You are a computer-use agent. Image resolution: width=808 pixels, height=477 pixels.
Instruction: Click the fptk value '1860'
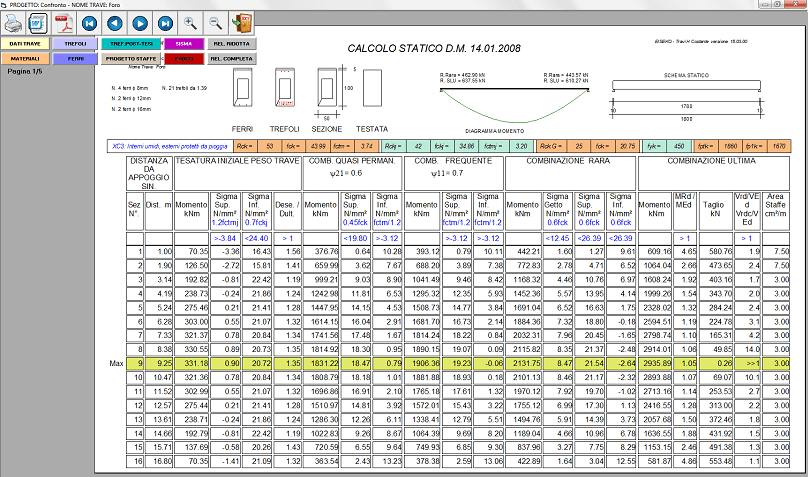[x=731, y=146]
